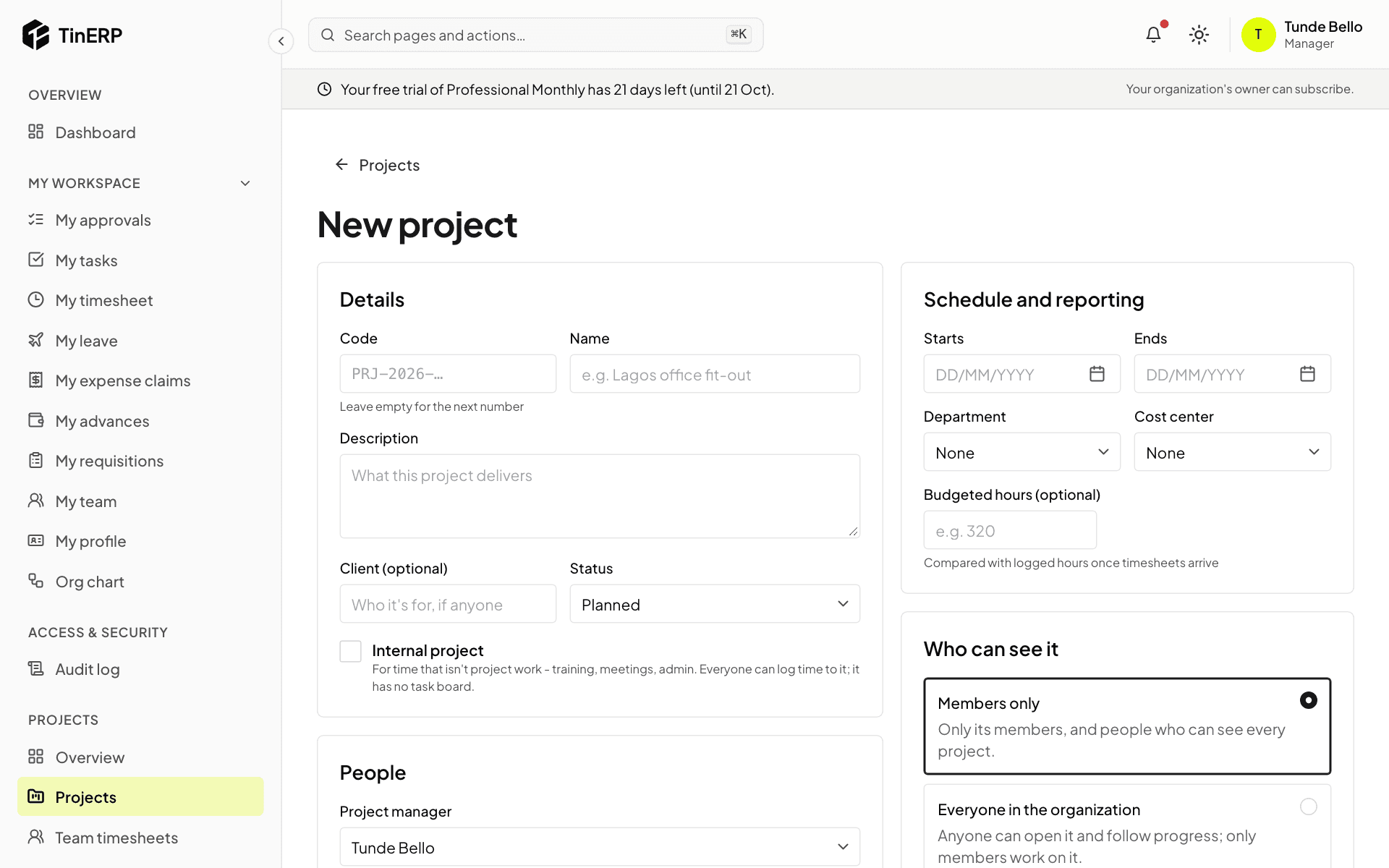Open the Cost center dropdown
Image resolution: width=1389 pixels, height=868 pixels.
coord(1232,452)
